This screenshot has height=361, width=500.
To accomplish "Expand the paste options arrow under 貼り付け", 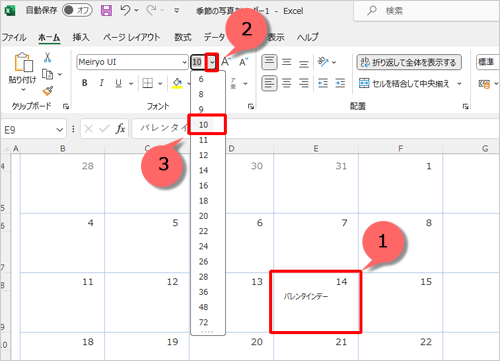I will 23,90.
